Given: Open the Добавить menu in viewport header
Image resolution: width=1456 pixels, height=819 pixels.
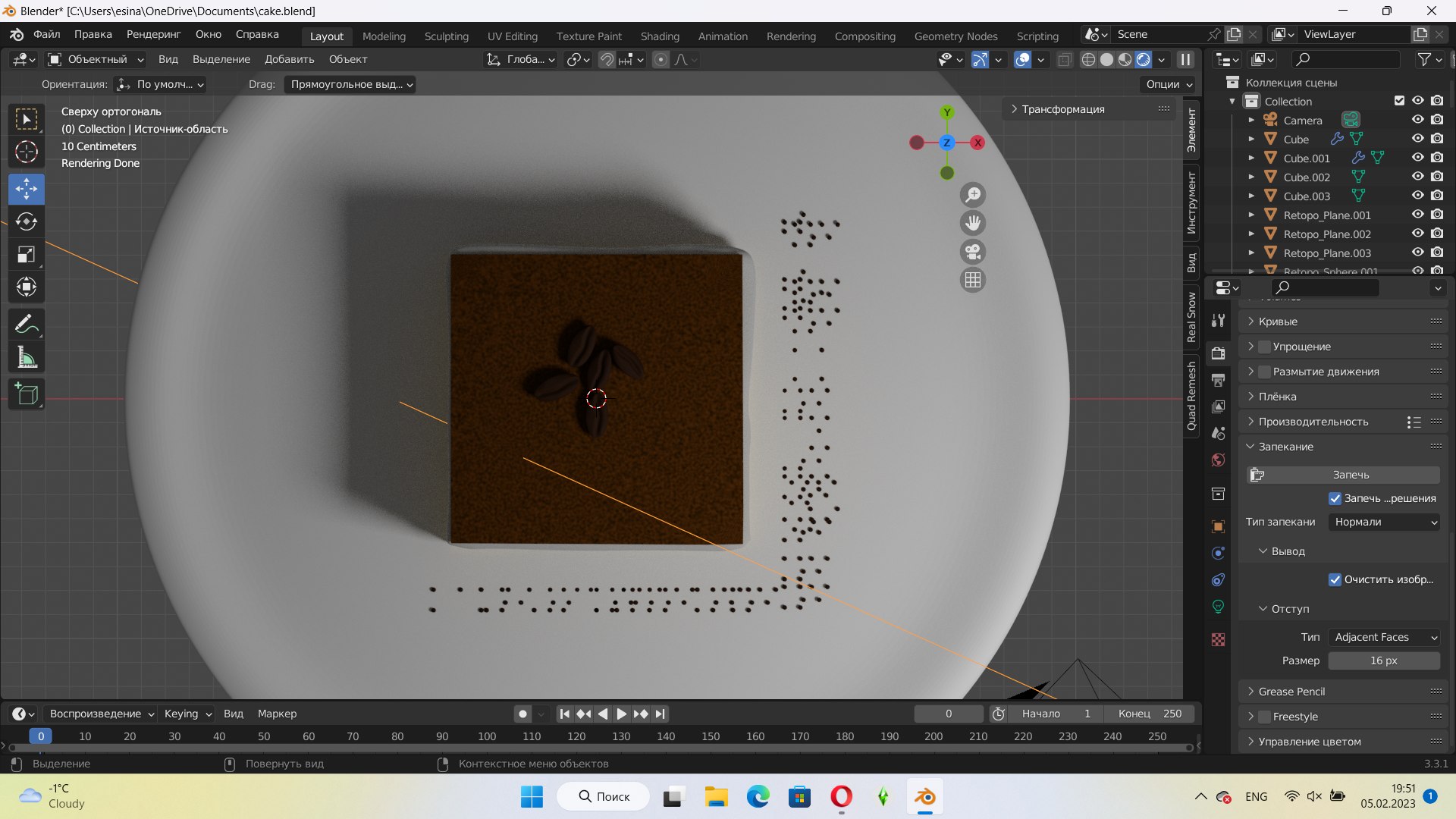Looking at the screenshot, I should [x=289, y=59].
